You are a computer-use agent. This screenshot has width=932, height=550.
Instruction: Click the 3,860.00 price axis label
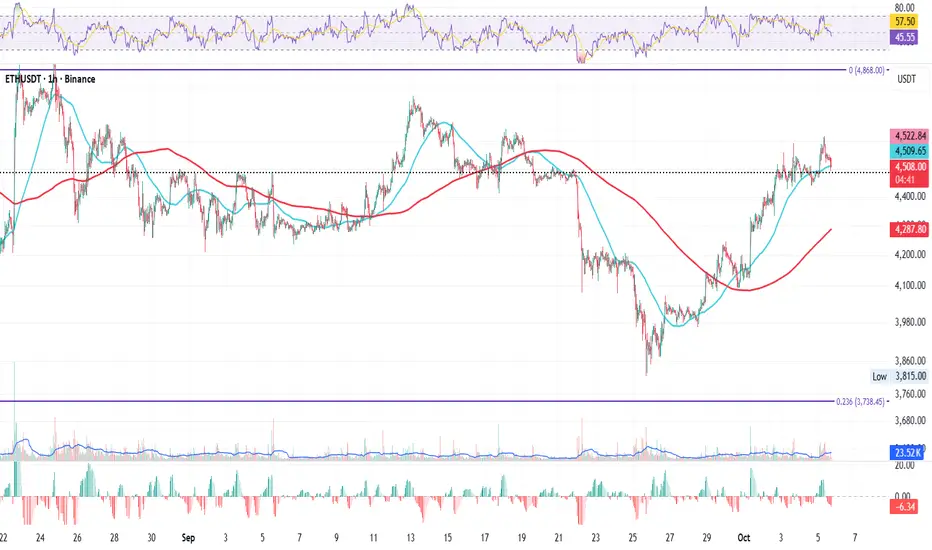[910, 360]
